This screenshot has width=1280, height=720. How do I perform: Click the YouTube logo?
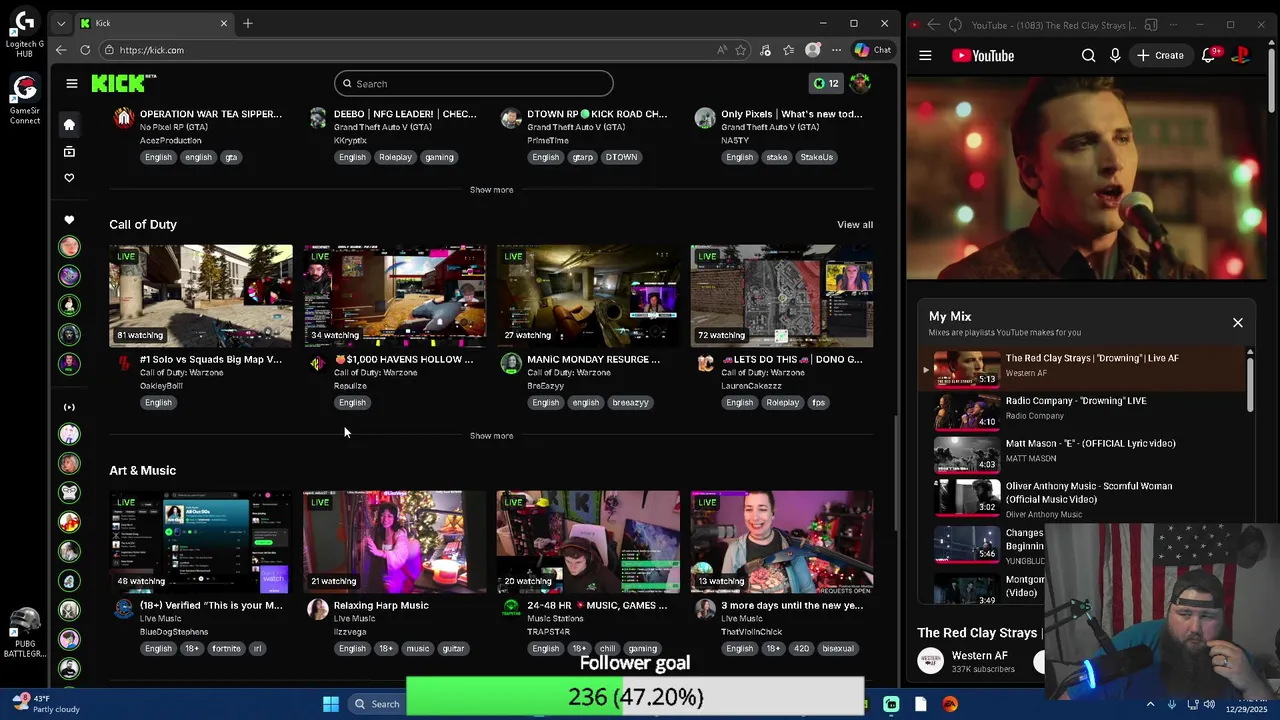pyautogui.click(x=983, y=56)
